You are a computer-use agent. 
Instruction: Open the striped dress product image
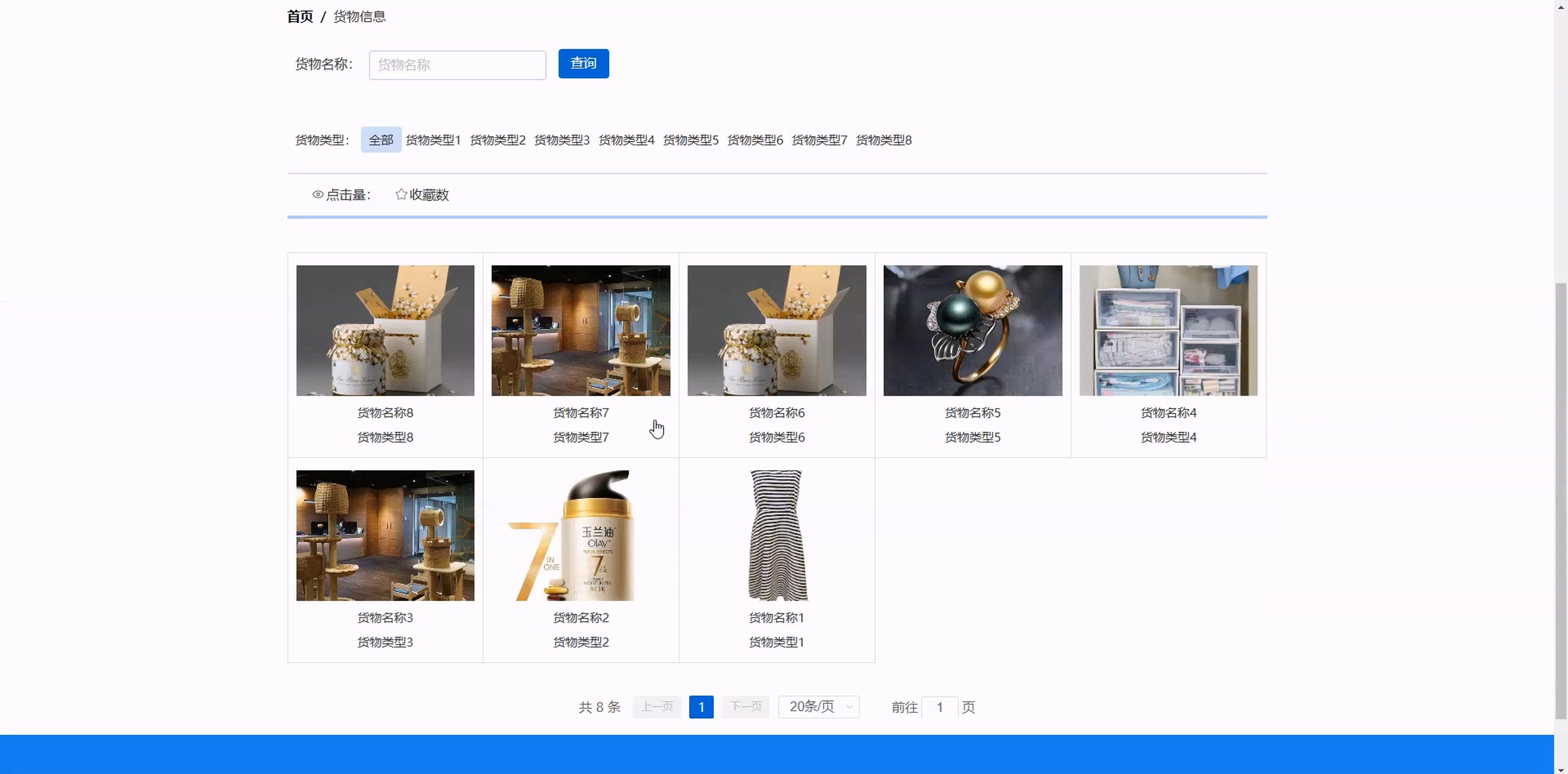pyautogui.click(x=777, y=536)
